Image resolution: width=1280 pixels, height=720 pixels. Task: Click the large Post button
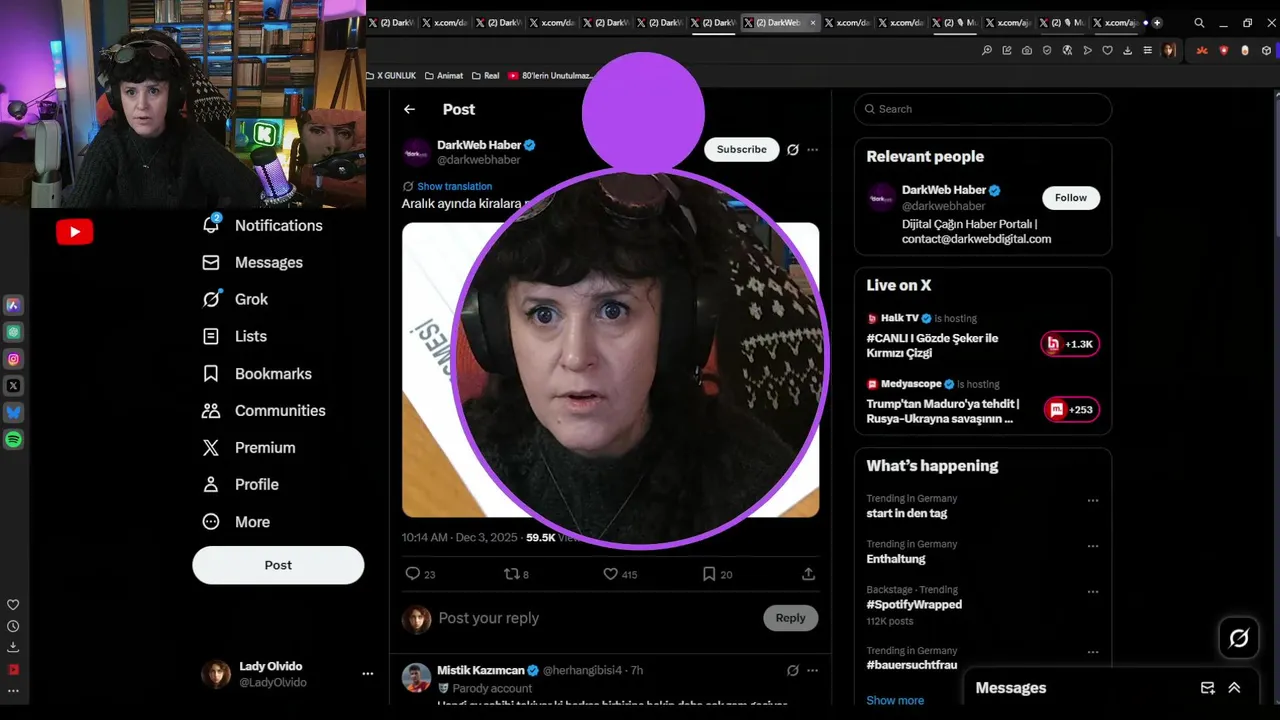[278, 565]
